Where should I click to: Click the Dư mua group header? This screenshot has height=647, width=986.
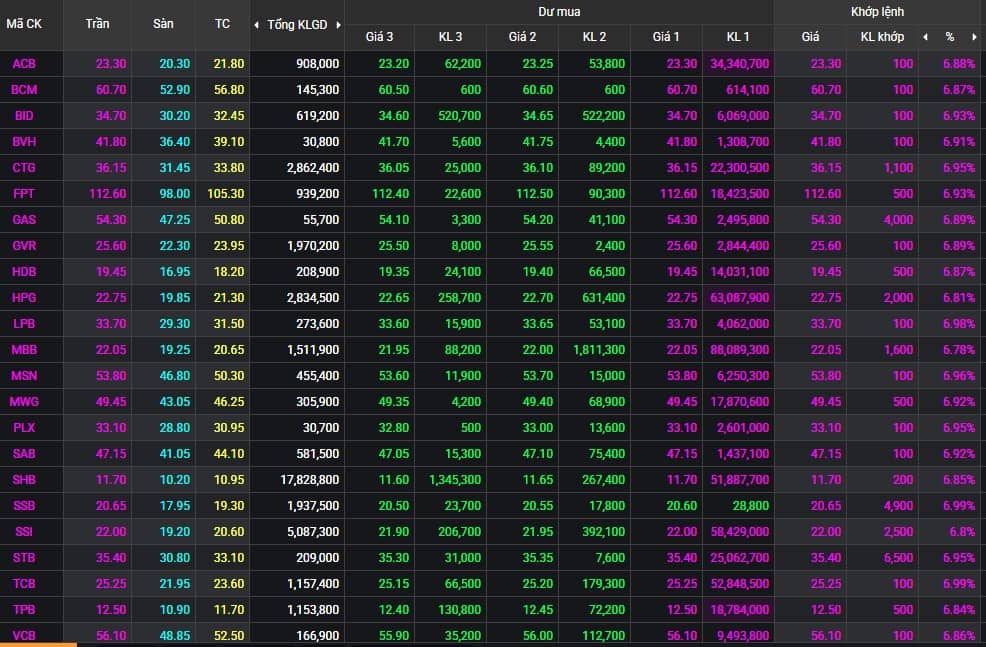tap(559, 12)
